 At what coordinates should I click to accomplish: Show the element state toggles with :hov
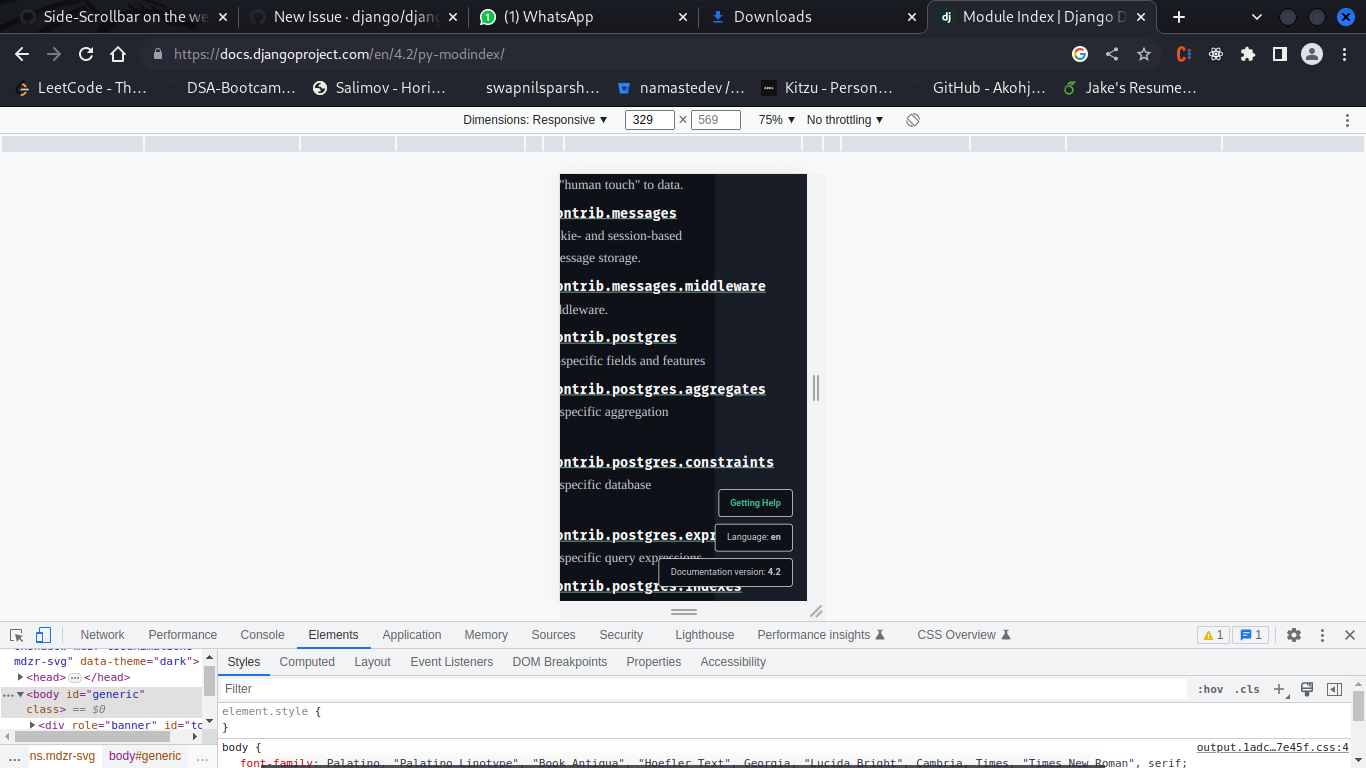[1209, 689]
